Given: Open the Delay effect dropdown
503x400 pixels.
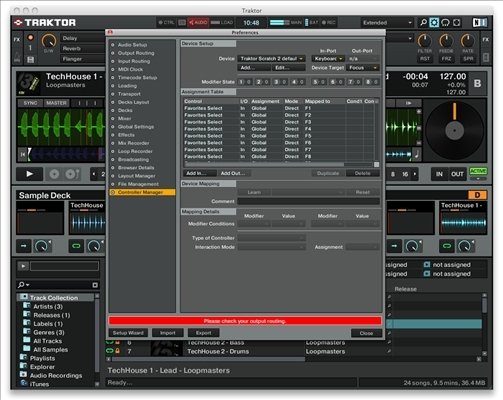Looking at the screenshot, I should point(83,38).
